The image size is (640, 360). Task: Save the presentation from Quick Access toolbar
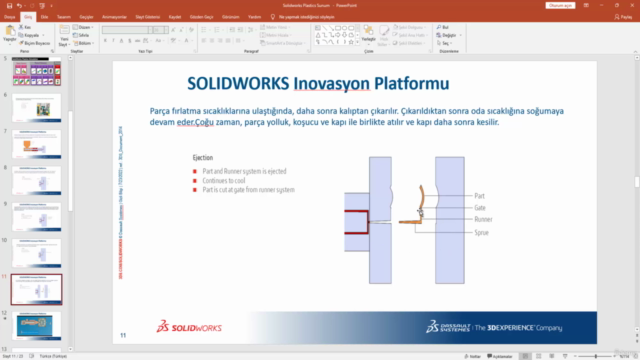9,6
